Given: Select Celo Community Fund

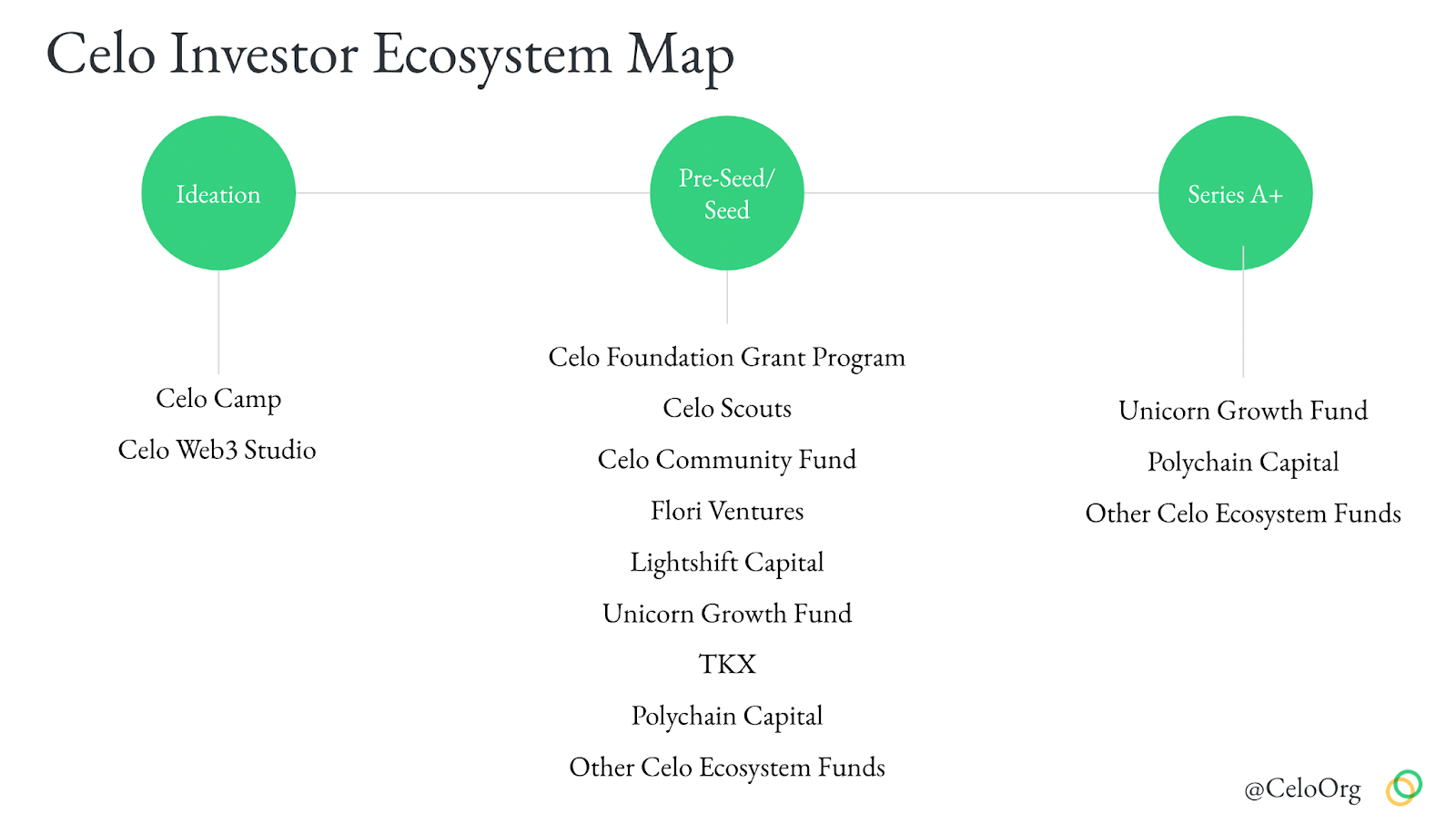Looking at the screenshot, I should [x=726, y=460].
